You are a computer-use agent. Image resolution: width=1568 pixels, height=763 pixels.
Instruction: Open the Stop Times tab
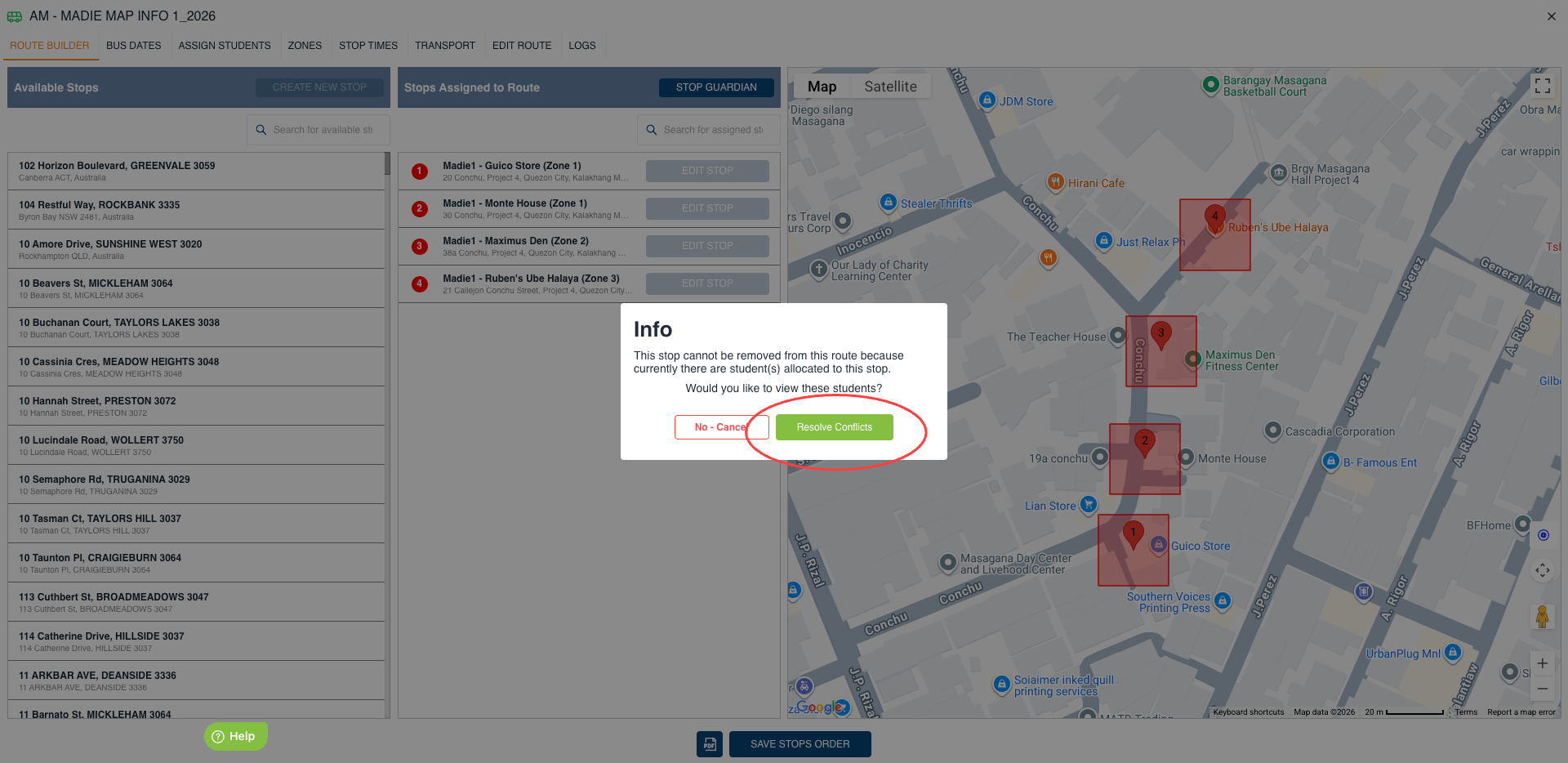pyautogui.click(x=368, y=46)
